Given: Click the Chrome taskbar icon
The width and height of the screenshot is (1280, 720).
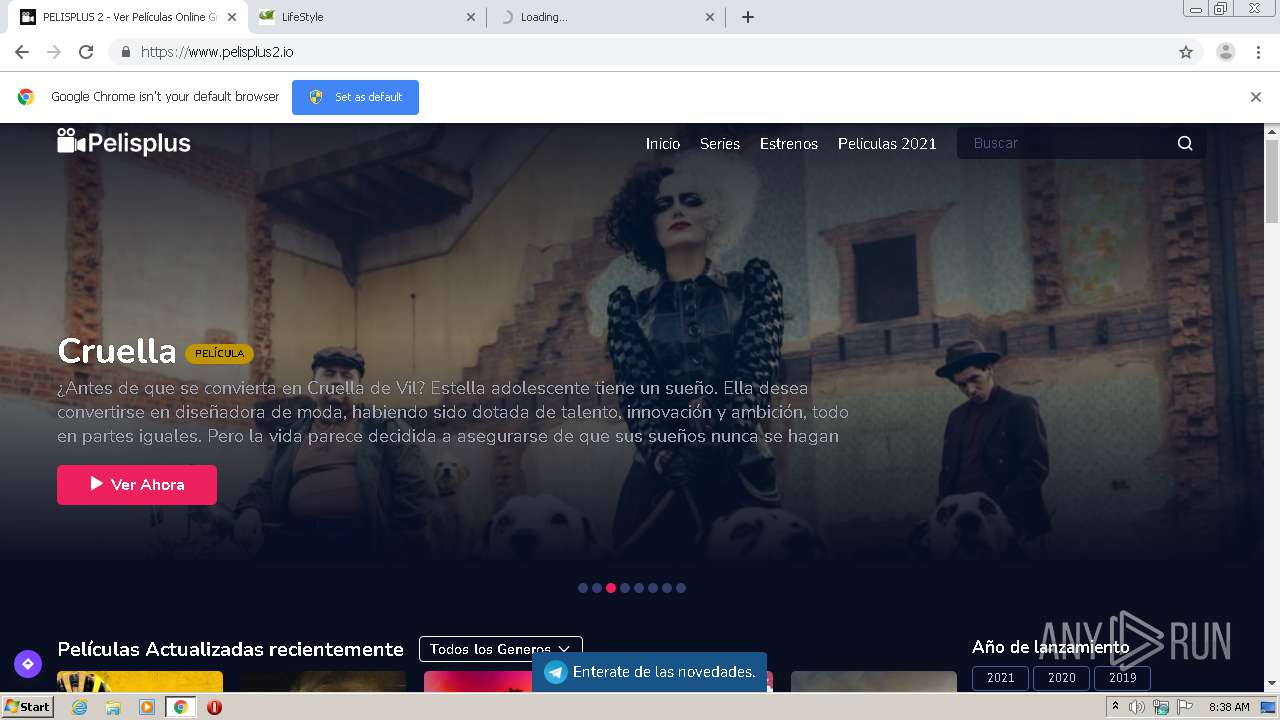Looking at the screenshot, I should 180,707.
